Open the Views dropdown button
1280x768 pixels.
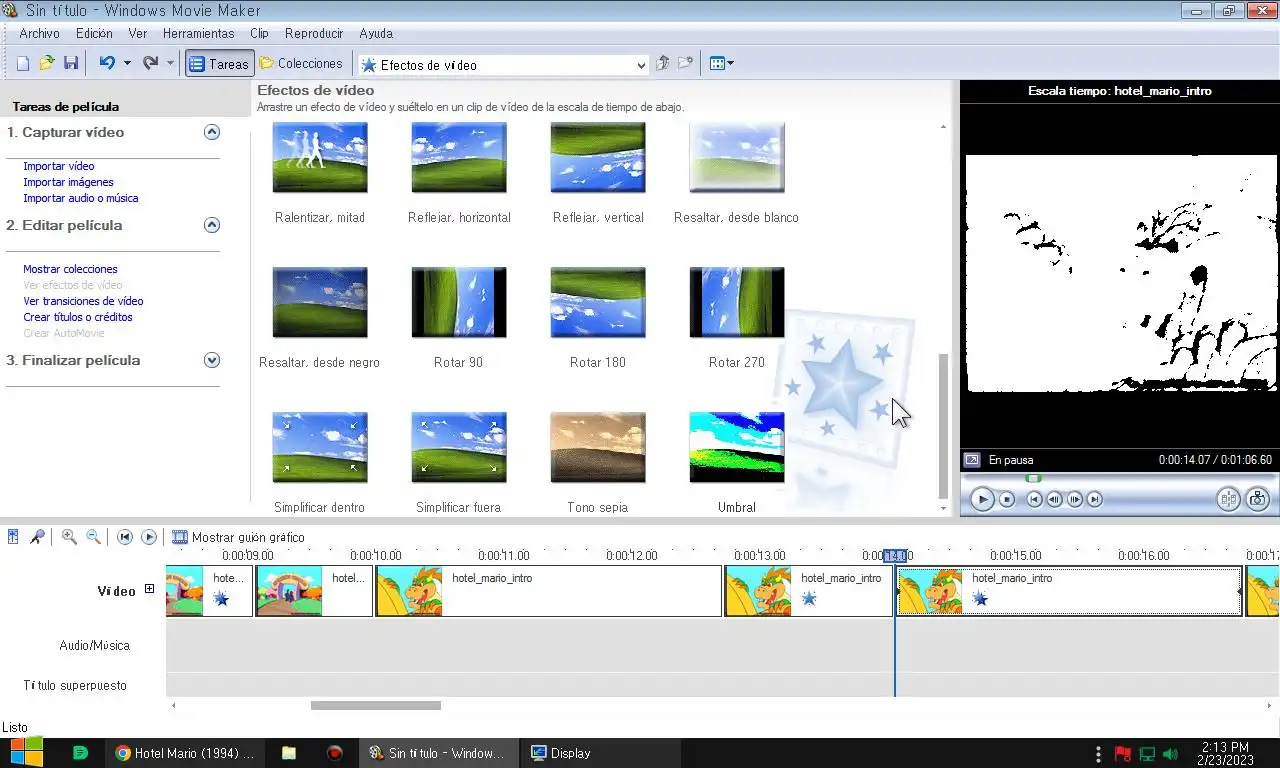[x=721, y=63]
